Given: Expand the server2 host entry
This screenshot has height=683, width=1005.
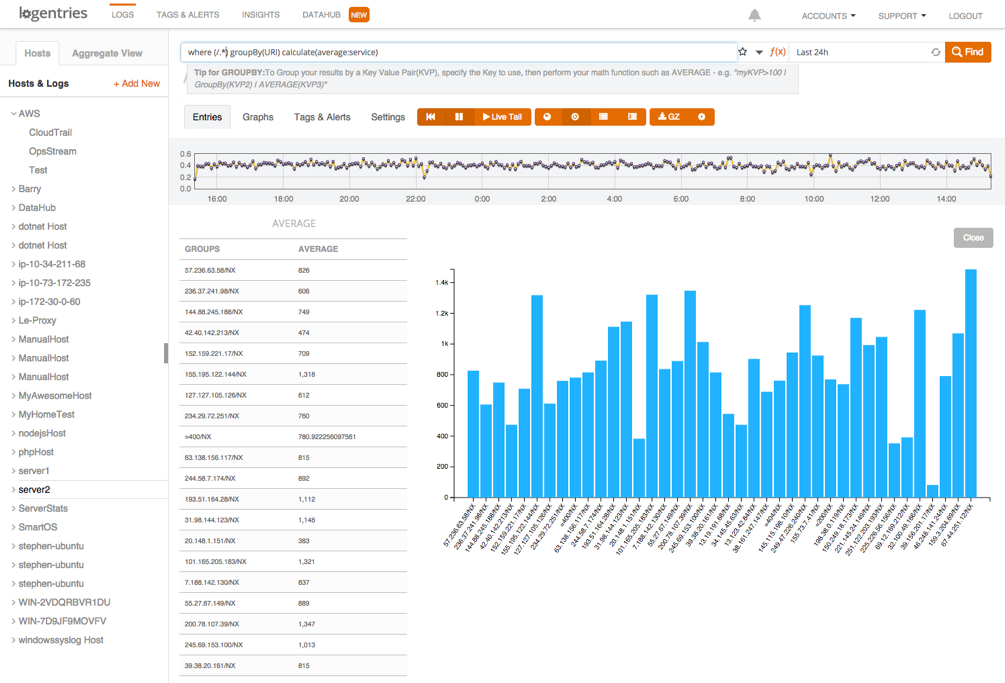Looking at the screenshot, I should tap(14, 490).
